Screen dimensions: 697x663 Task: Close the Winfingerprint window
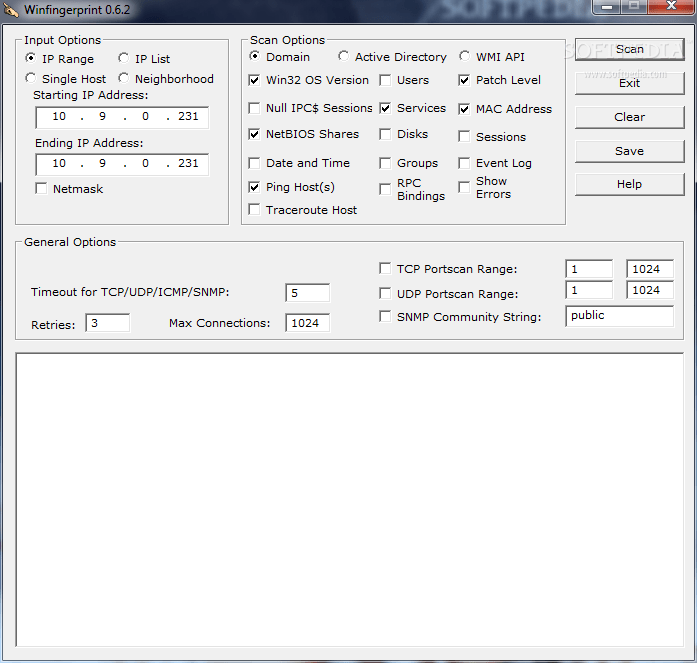(x=670, y=7)
